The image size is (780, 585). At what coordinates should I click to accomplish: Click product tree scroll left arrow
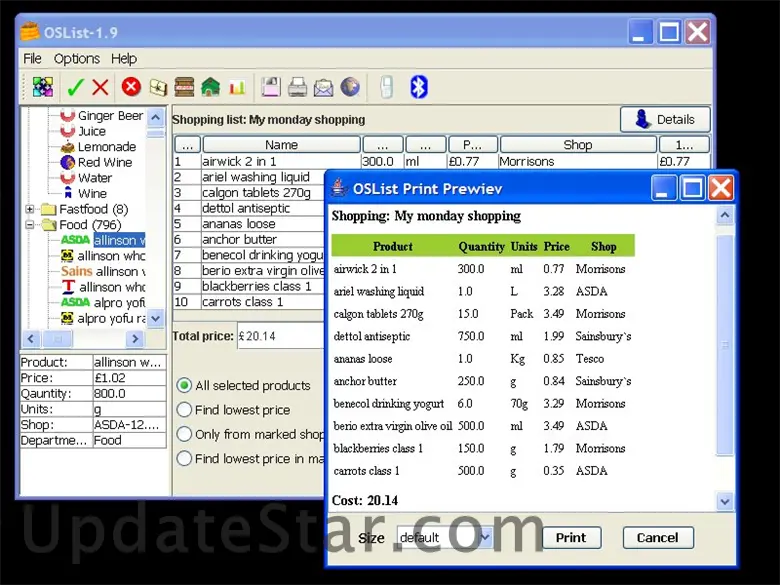tap(31, 339)
